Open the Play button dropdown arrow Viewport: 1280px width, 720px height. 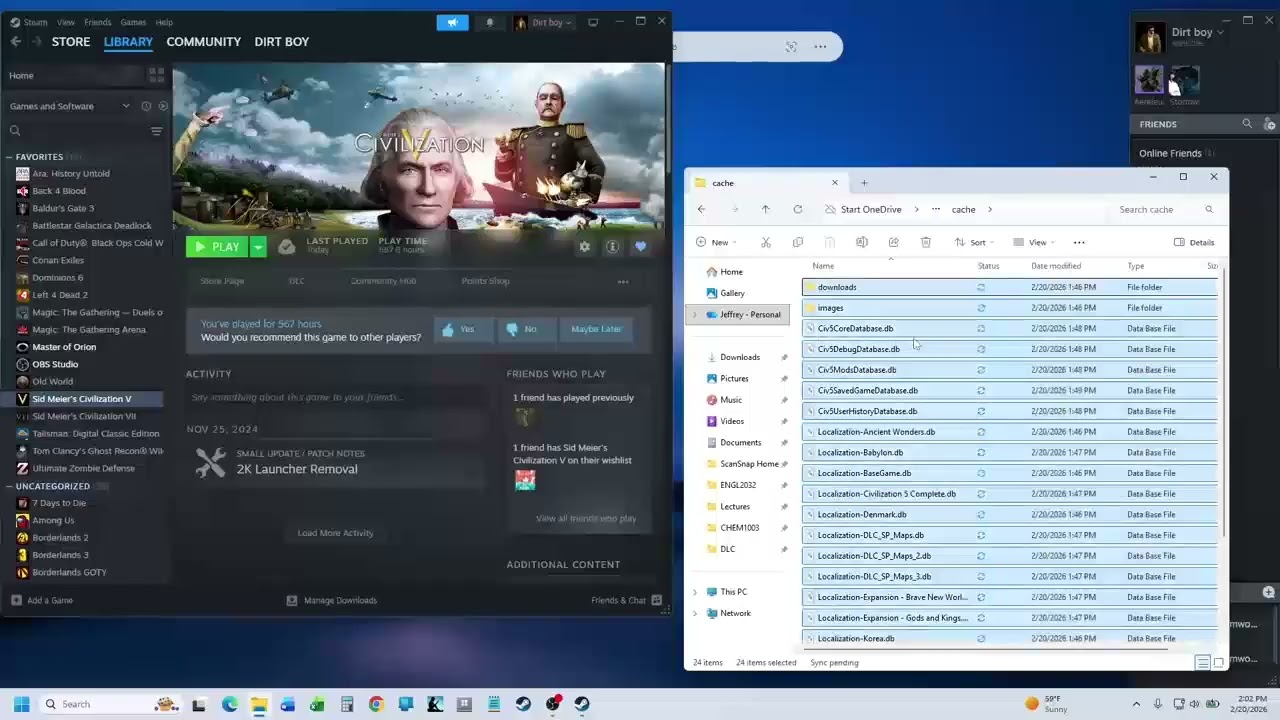coord(258,247)
